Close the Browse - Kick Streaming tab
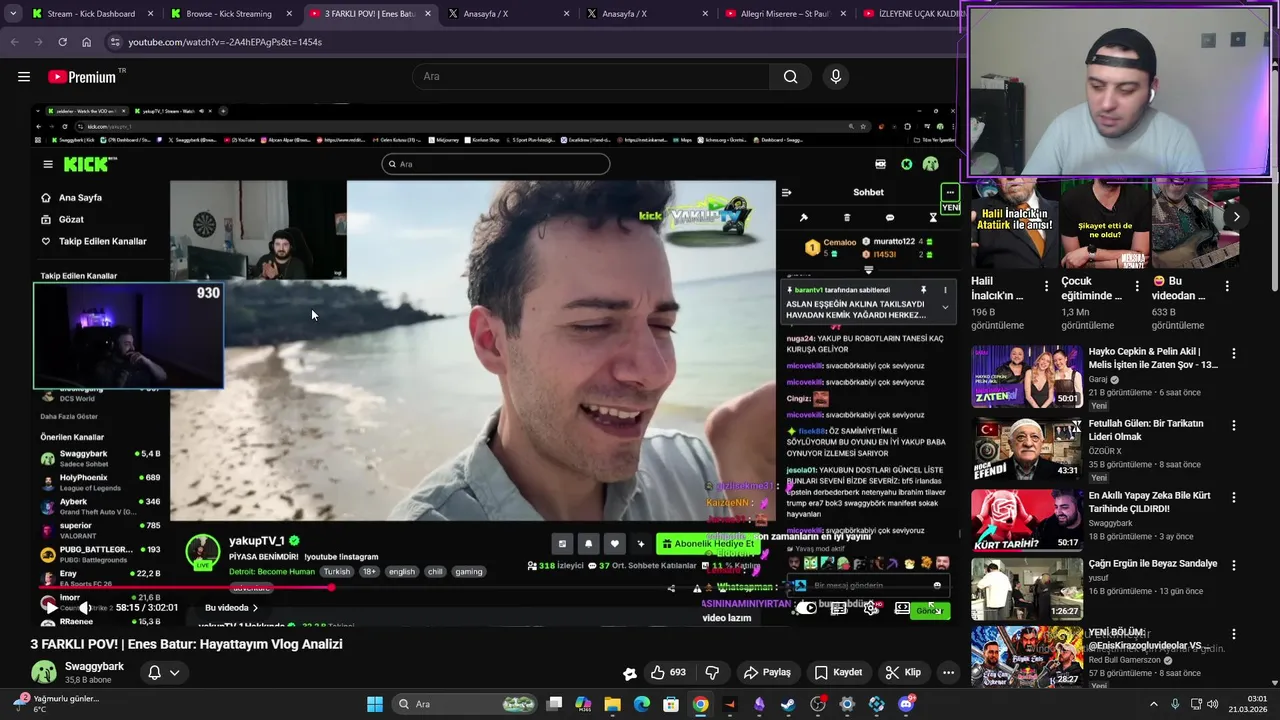The image size is (1280, 720). [289, 14]
